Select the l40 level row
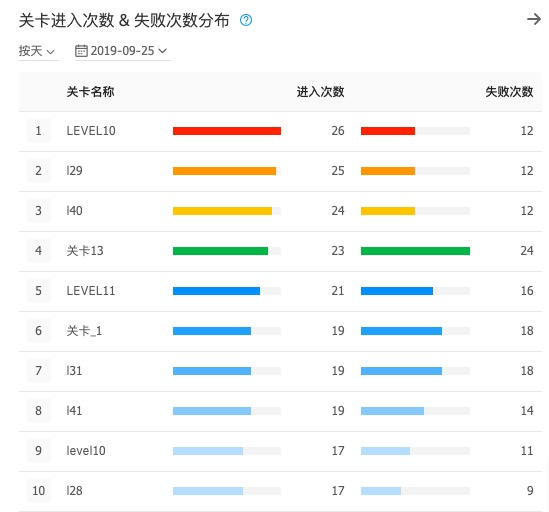 (280, 211)
